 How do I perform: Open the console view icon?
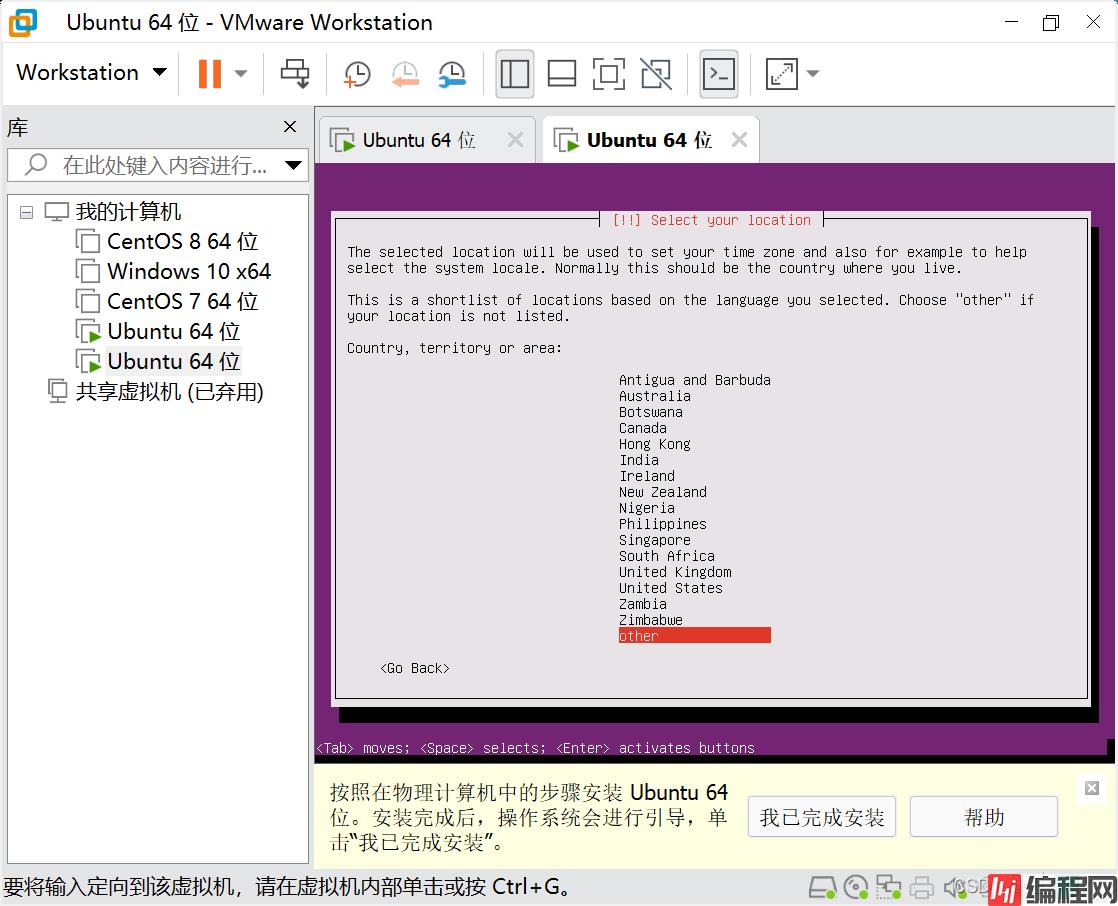tap(719, 73)
